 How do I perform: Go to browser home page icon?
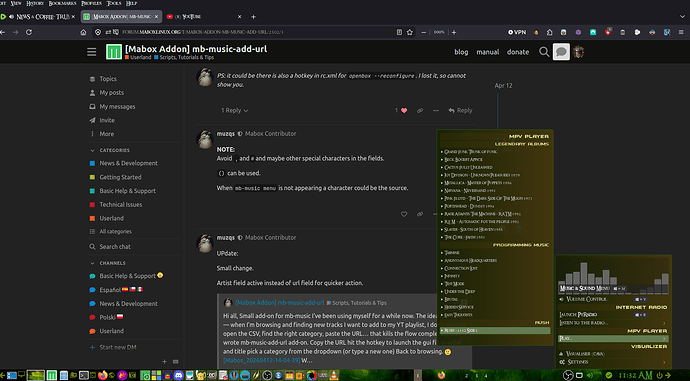(x=83, y=32)
